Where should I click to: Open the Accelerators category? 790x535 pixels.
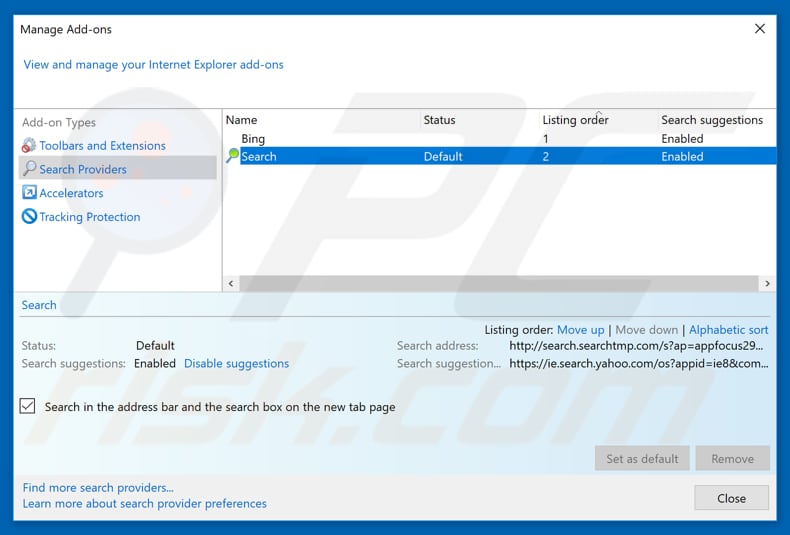click(71, 193)
